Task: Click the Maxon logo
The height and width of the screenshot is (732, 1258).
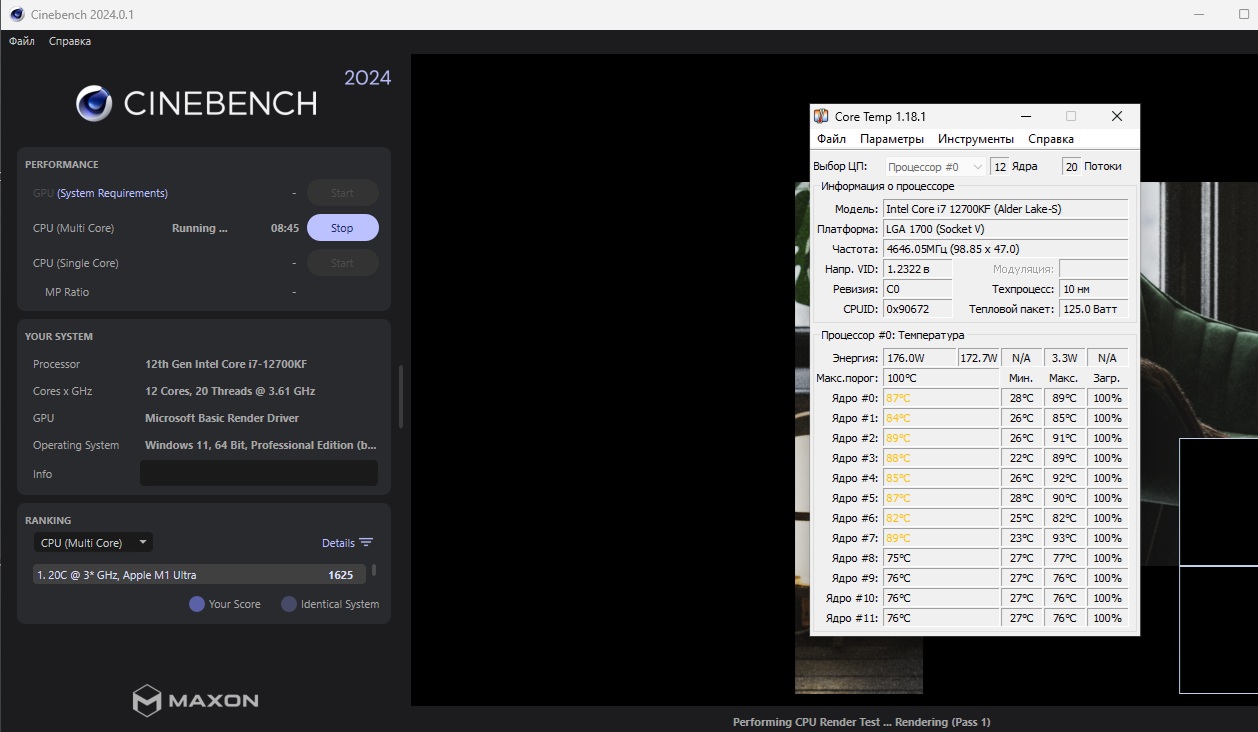Action: [195, 700]
